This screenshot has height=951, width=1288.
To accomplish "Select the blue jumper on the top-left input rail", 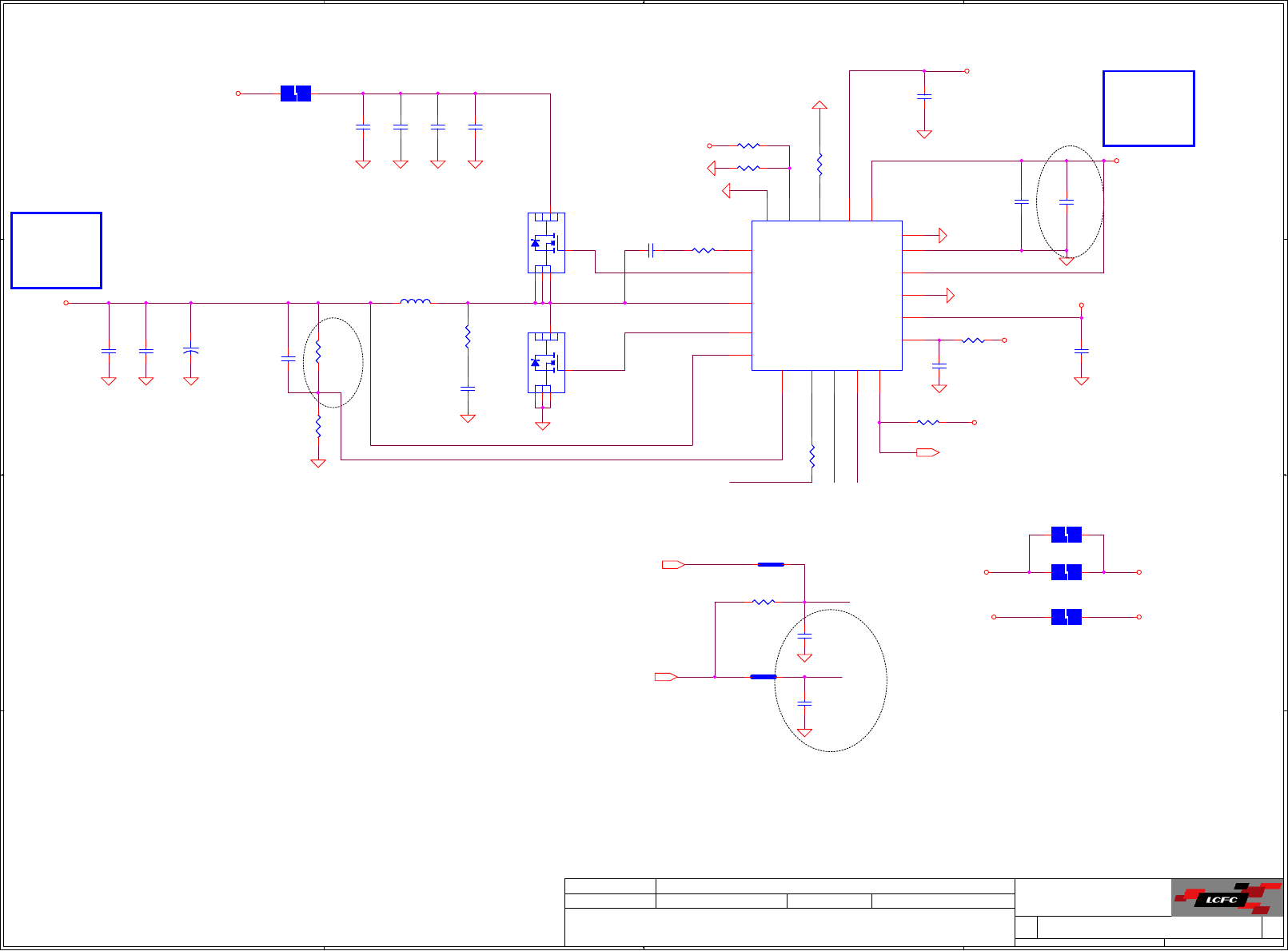I will point(296,94).
